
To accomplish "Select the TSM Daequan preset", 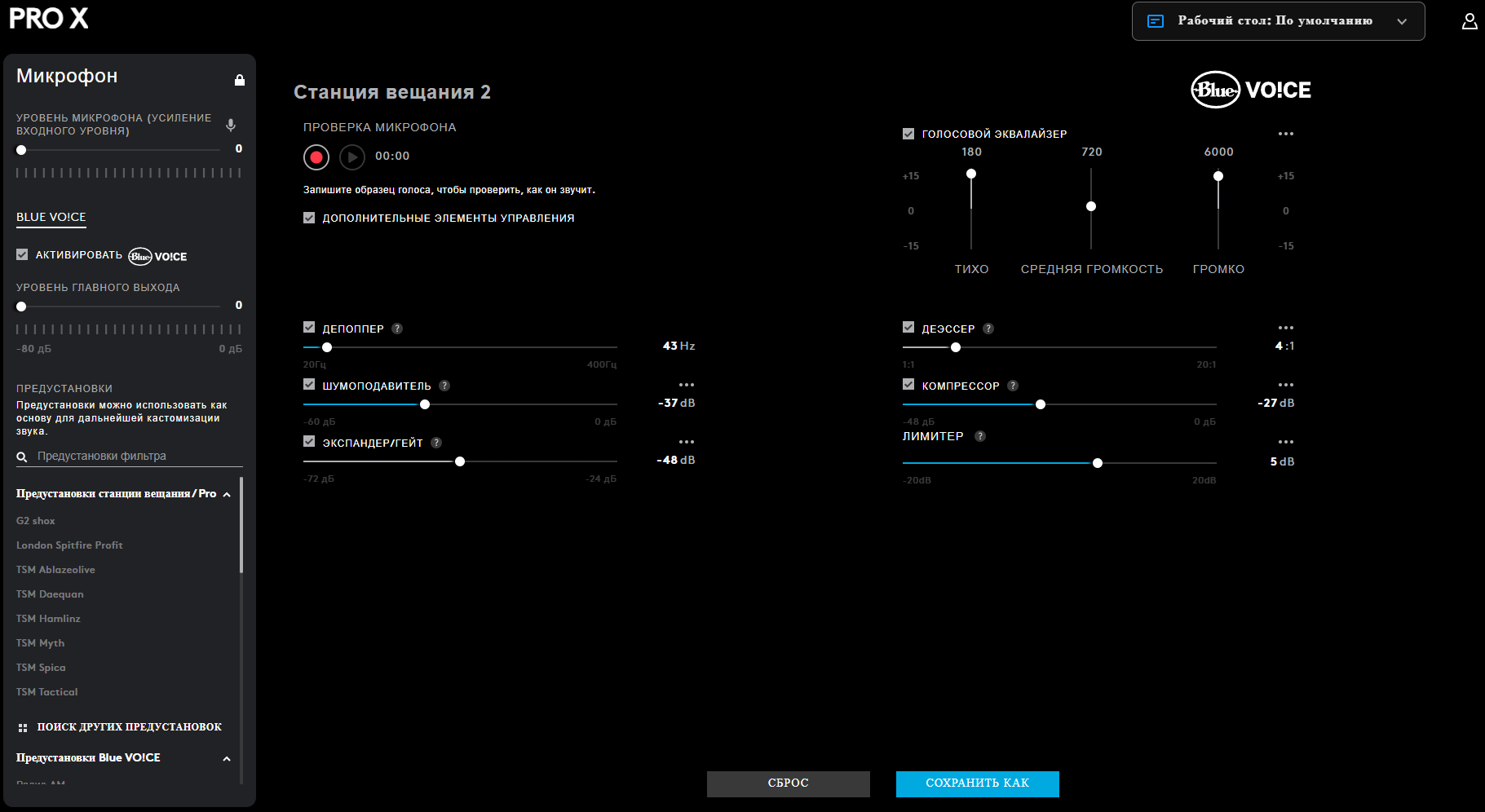I will pos(50,594).
